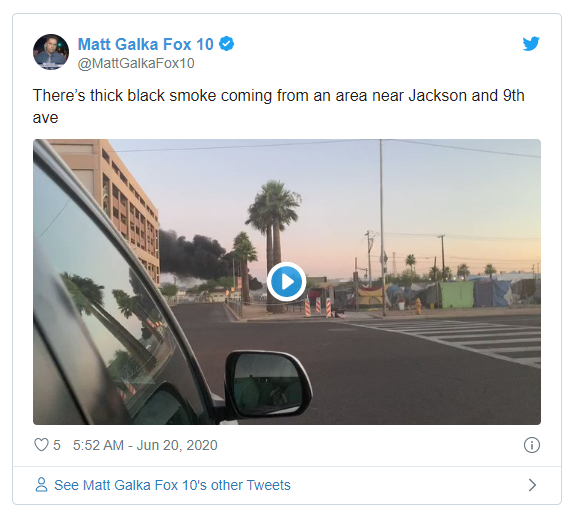
Task: Open See Matt Galka Fox 10's other Tweets
Action: pos(172,485)
